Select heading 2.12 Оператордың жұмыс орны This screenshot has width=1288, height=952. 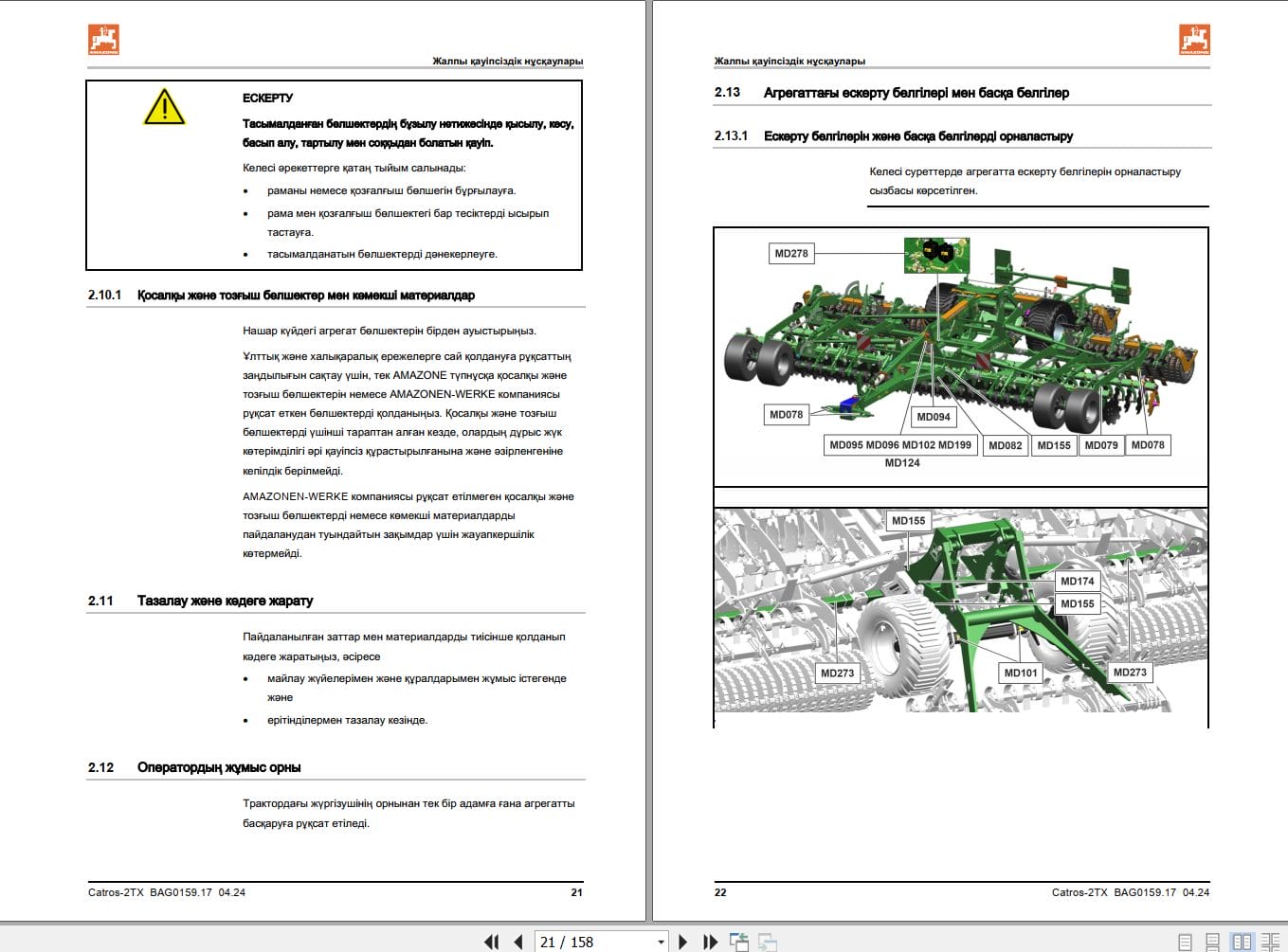tap(194, 767)
